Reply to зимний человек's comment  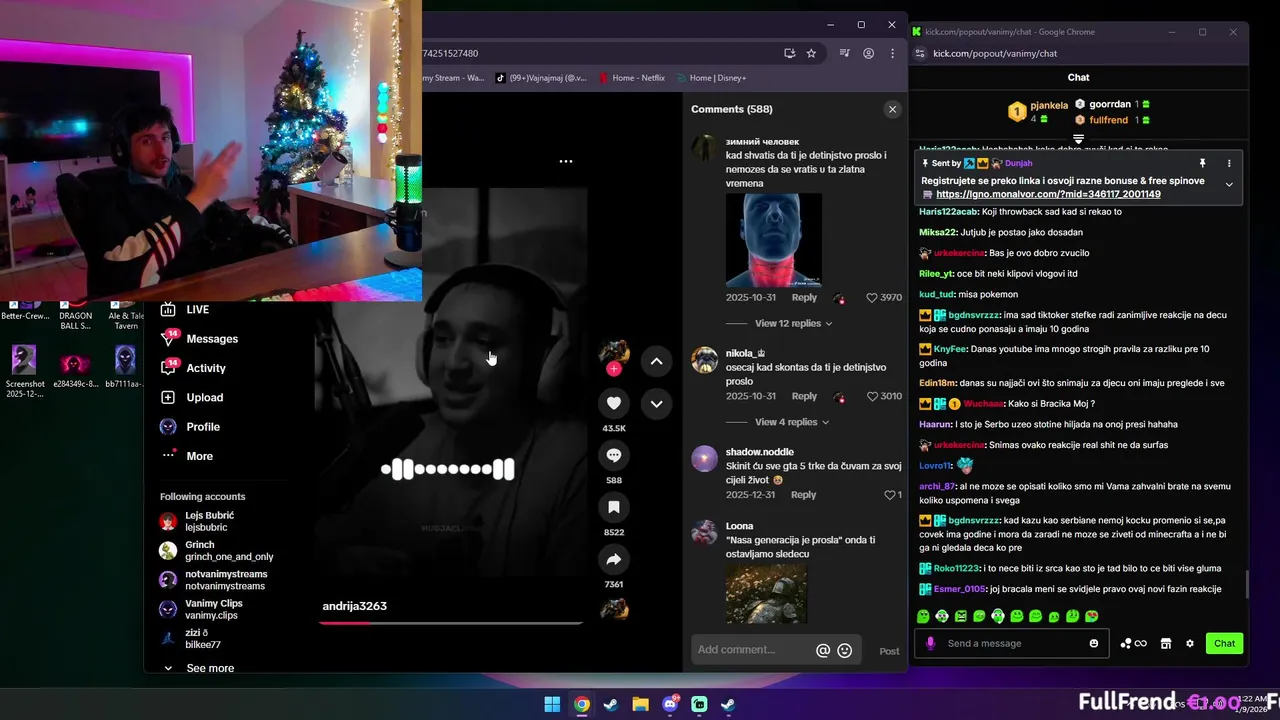(x=804, y=298)
